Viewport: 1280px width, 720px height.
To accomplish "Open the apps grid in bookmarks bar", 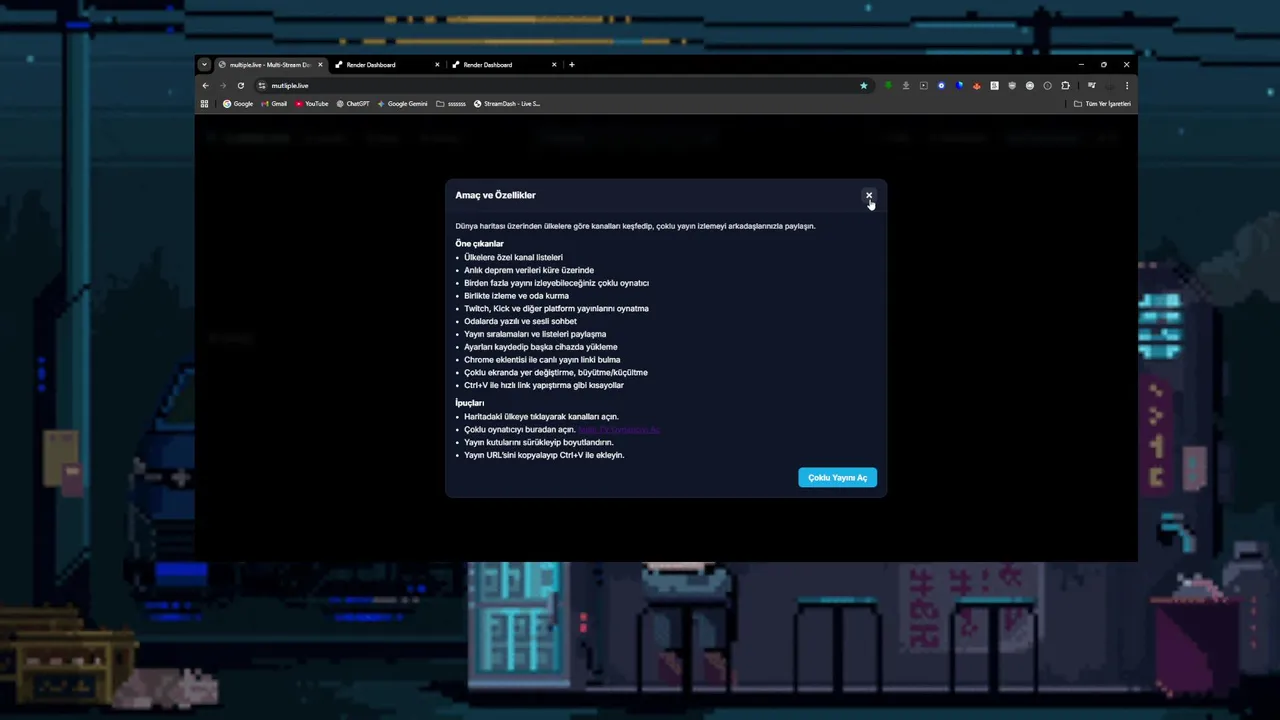I will coord(205,104).
